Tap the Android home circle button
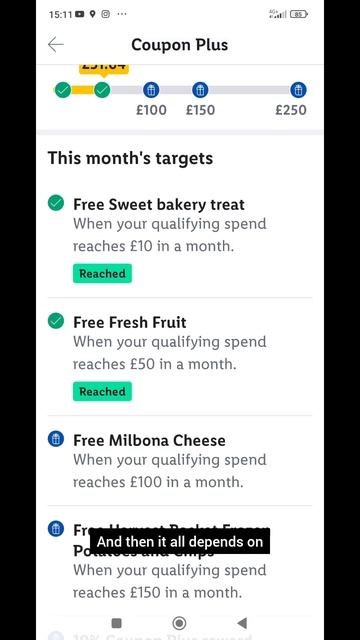The width and height of the screenshot is (360, 640). tap(179, 623)
